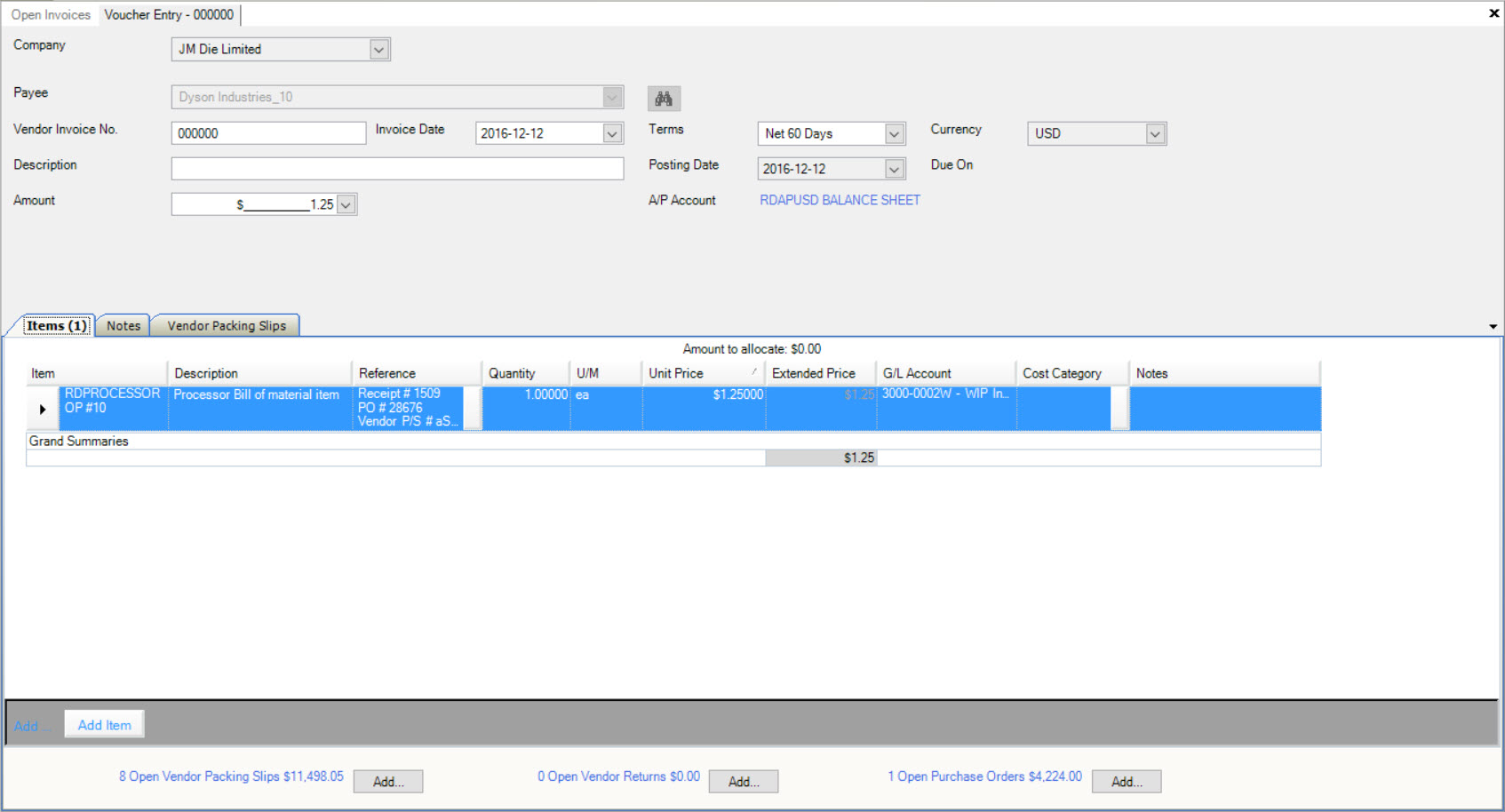Open the Currency dropdown
The width and height of the screenshot is (1505, 812).
pos(1155,133)
